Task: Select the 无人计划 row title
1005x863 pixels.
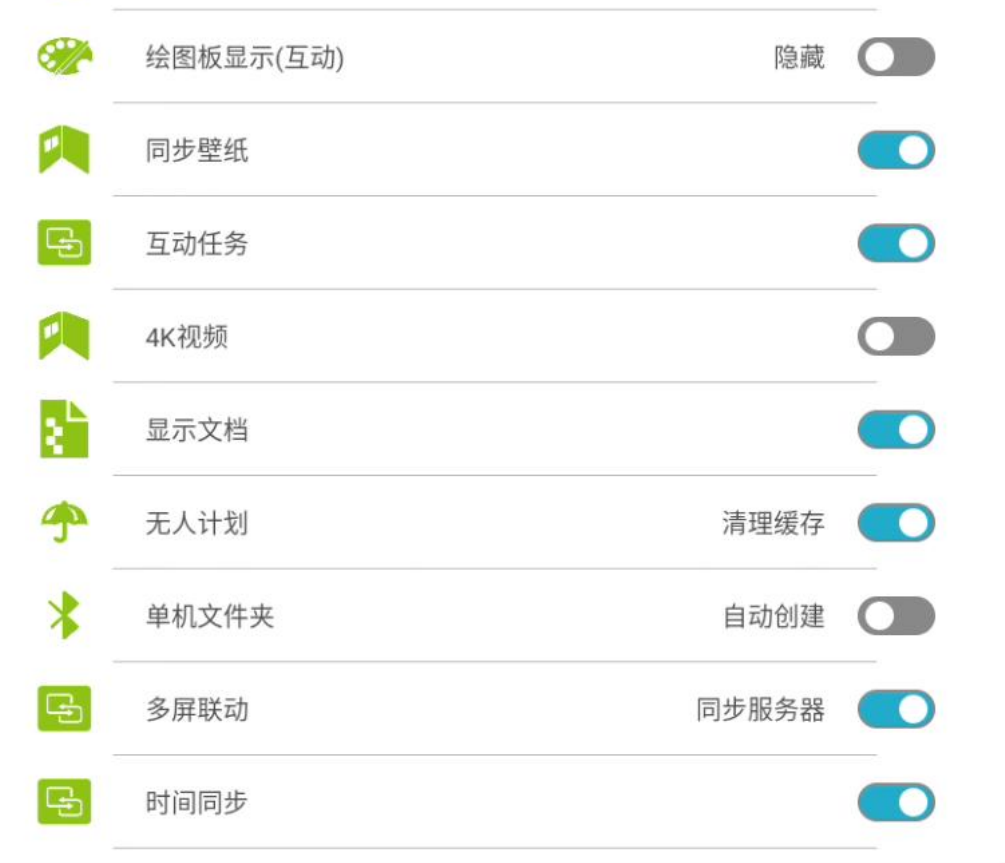Action: click(197, 523)
